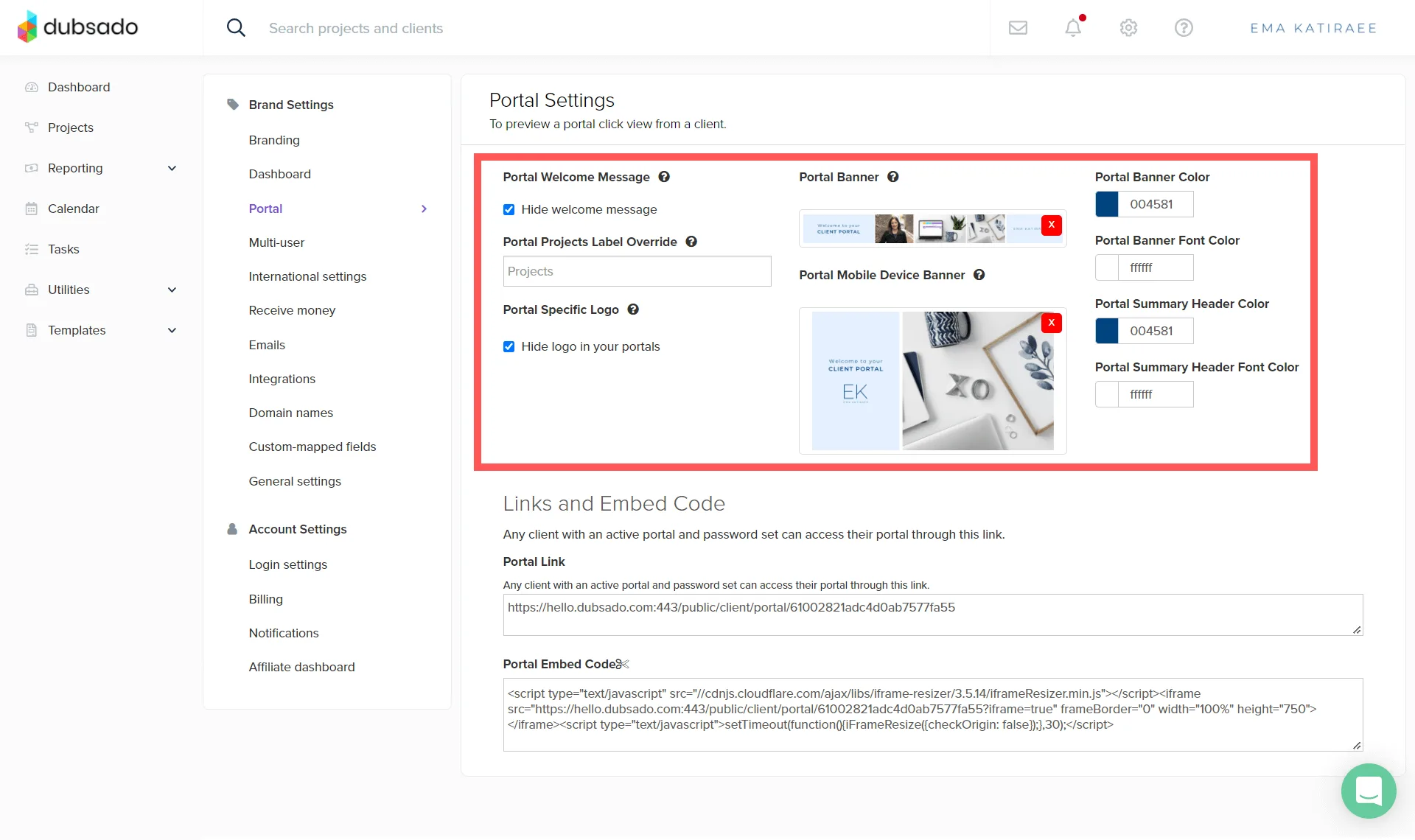The image size is (1415, 840).
Task: Go to Dashboard in main sidebar
Action: [x=79, y=87]
